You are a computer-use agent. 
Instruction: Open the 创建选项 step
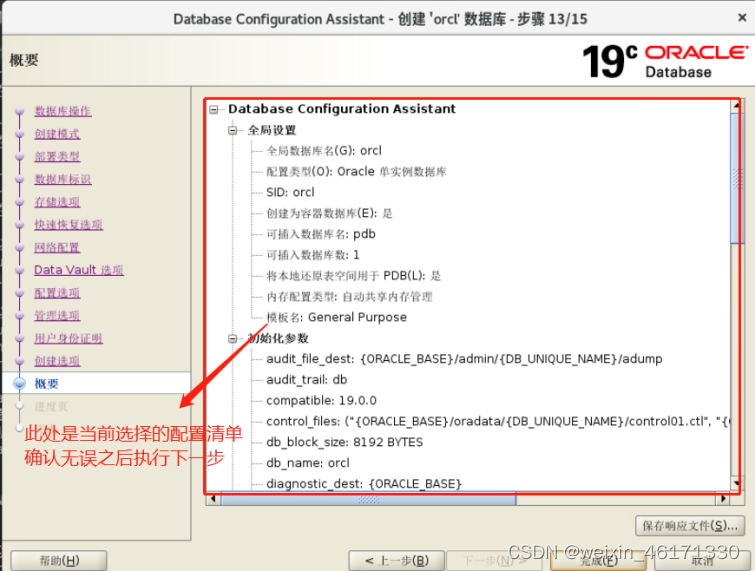[57, 361]
